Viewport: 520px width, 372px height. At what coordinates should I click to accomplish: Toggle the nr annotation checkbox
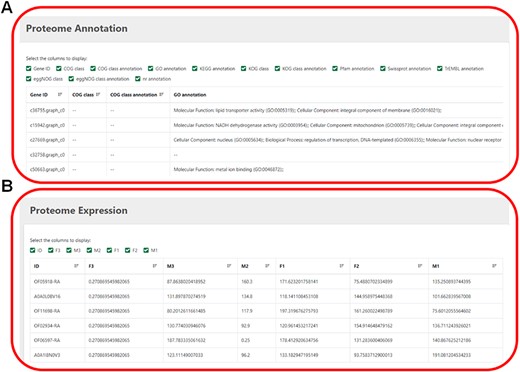click(138, 79)
